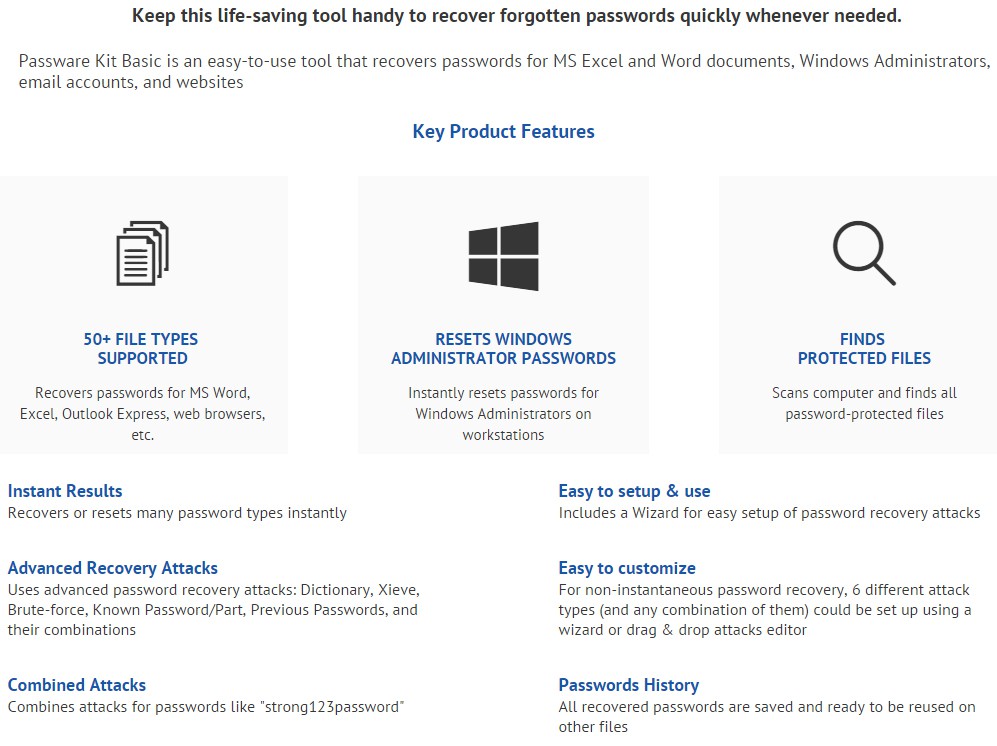Image resolution: width=997 pixels, height=746 pixels.
Task: Click the life-saving tool bold headline
Action: pyautogui.click(x=516, y=16)
